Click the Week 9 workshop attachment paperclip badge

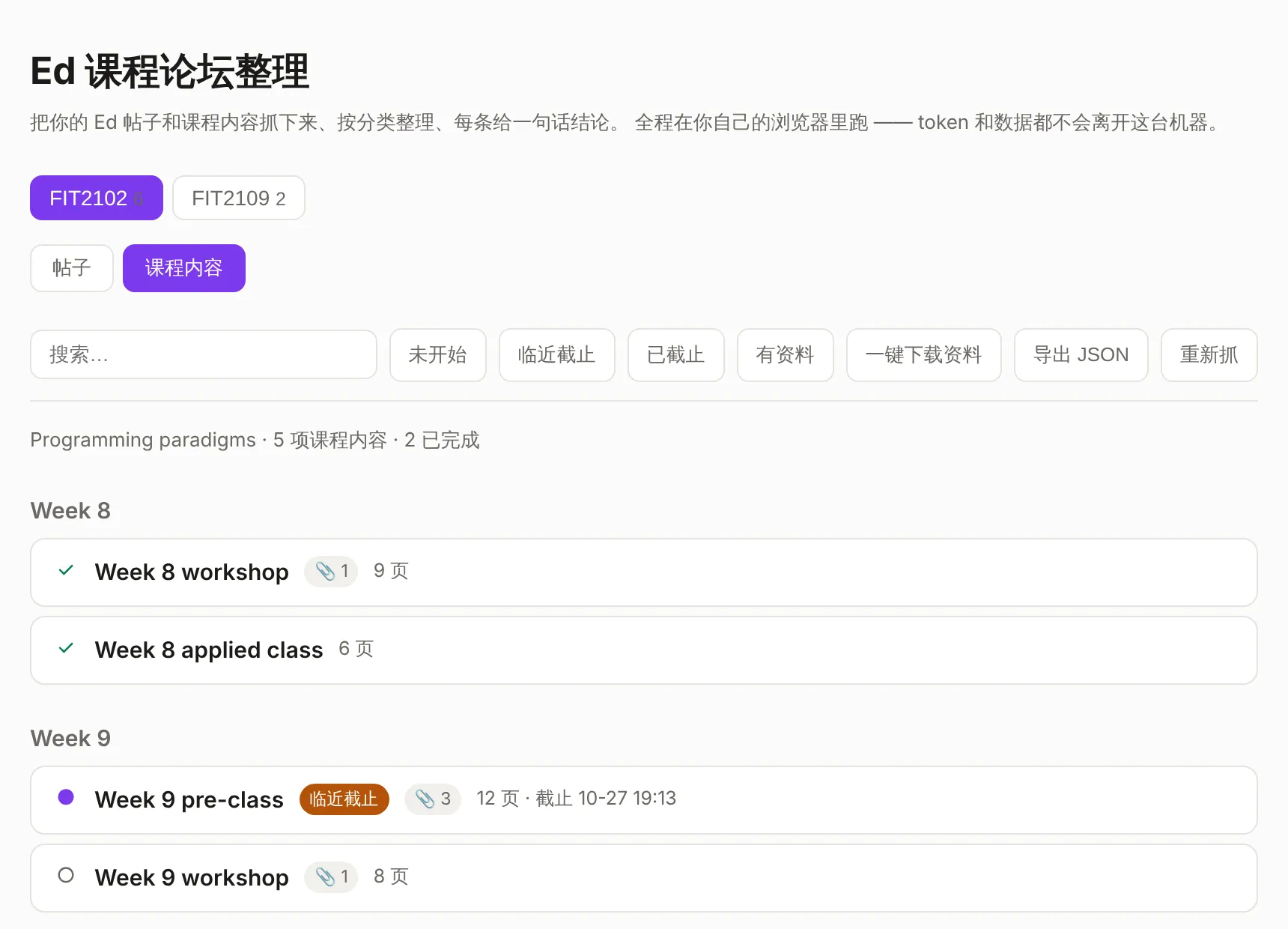tap(331, 877)
